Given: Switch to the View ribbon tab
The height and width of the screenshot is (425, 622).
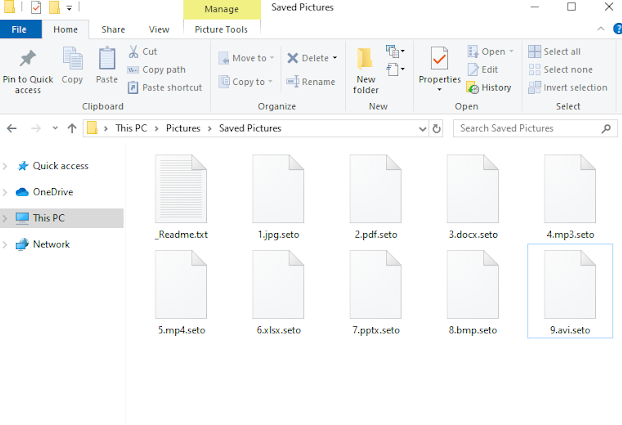Looking at the screenshot, I should 158,30.
